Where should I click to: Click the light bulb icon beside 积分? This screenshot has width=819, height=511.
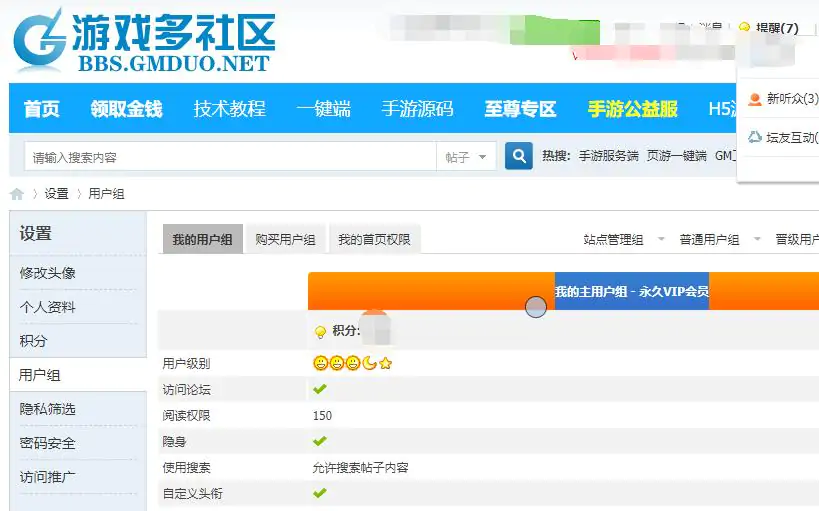[320, 331]
